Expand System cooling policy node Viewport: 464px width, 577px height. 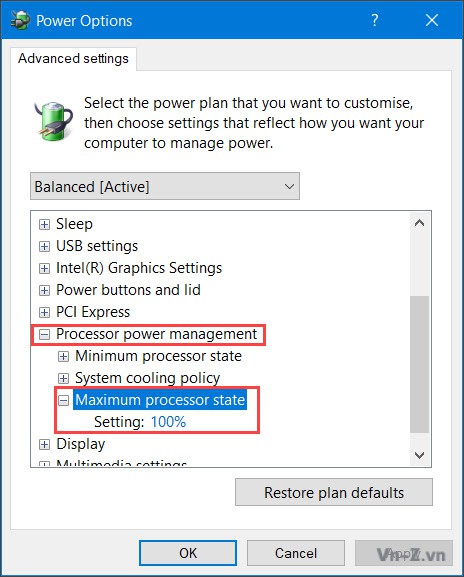coord(63,378)
